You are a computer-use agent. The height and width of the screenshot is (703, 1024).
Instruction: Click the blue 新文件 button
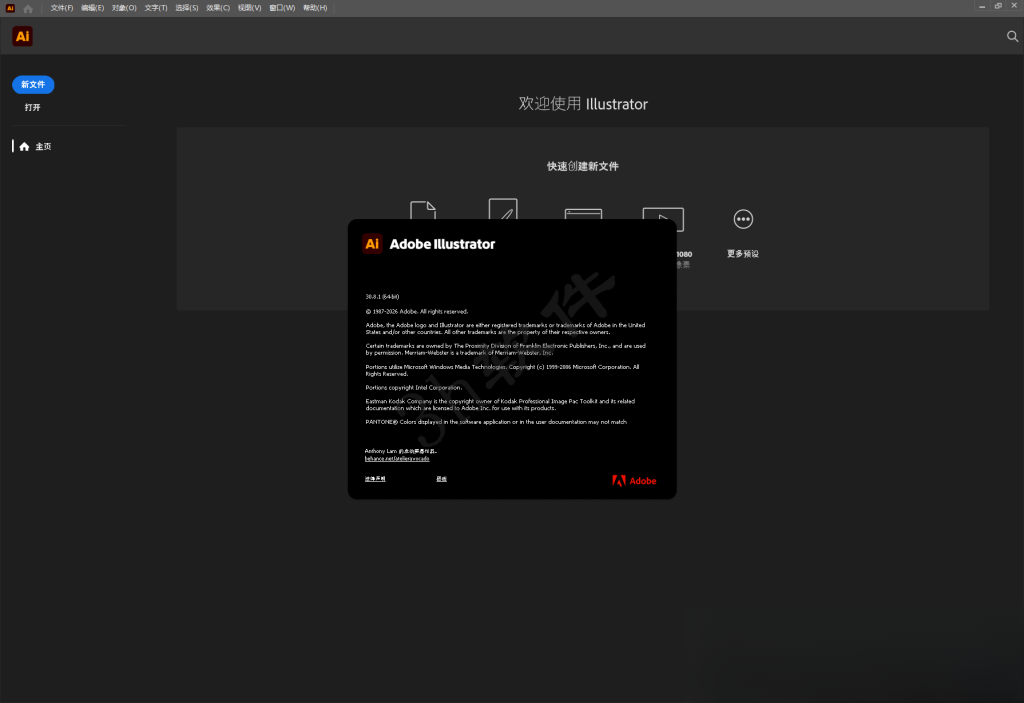pyautogui.click(x=33, y=84)
